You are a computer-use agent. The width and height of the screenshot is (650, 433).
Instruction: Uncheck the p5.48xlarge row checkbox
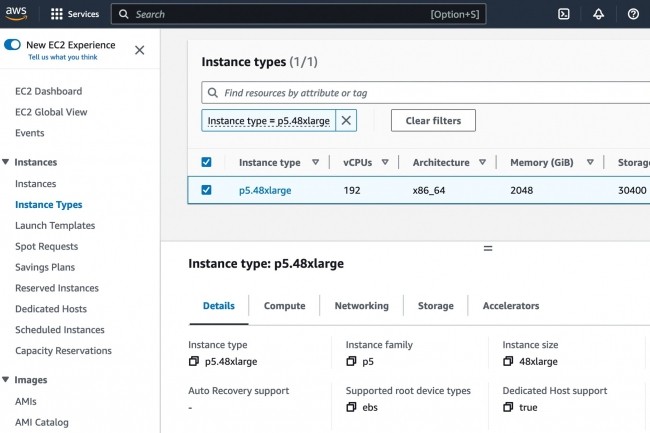206,190
